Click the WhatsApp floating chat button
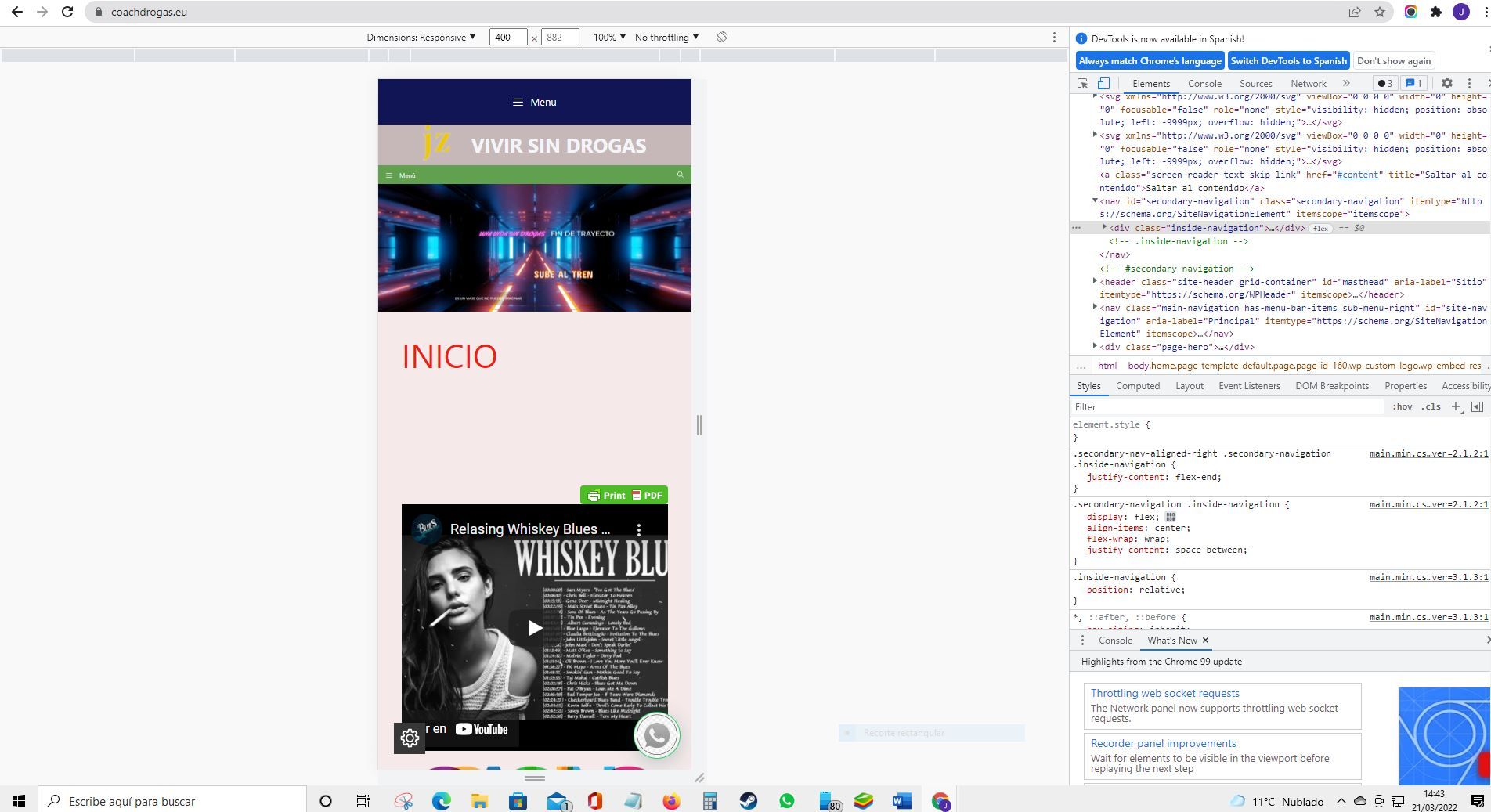1491x812 pixels. [x=656, y=735]
